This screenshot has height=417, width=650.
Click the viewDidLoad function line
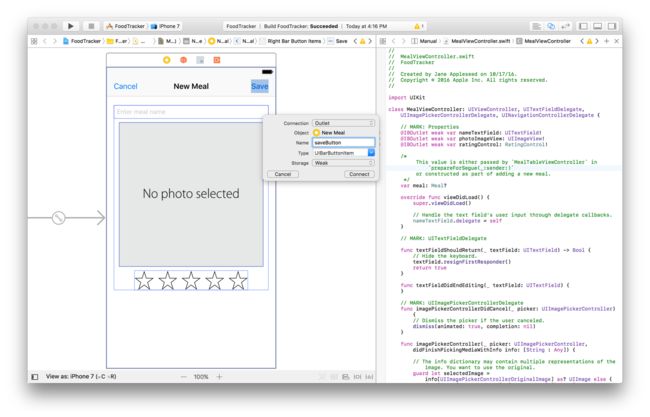(445, 197)
